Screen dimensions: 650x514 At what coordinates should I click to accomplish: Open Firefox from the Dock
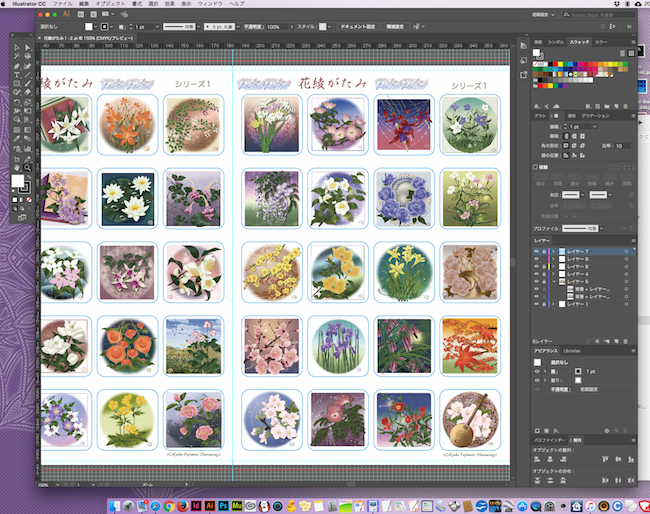182,506
